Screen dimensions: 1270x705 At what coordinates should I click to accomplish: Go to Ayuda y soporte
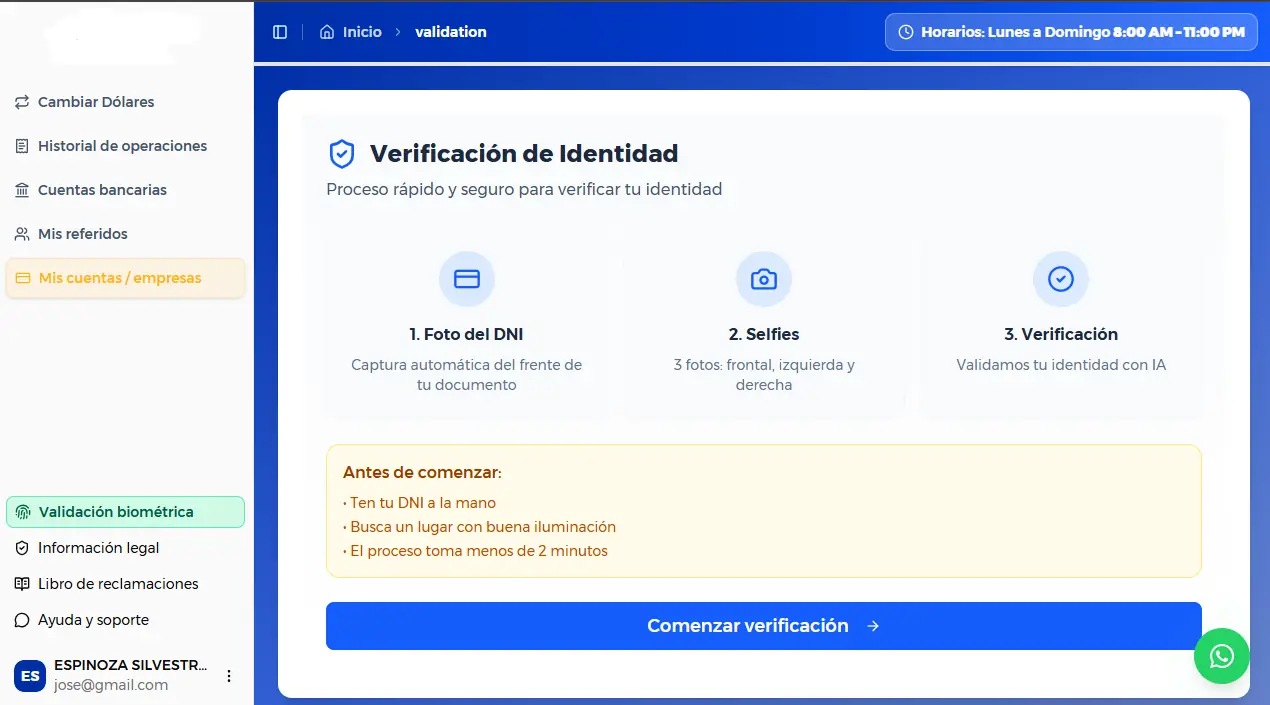[x=125, y=620]
